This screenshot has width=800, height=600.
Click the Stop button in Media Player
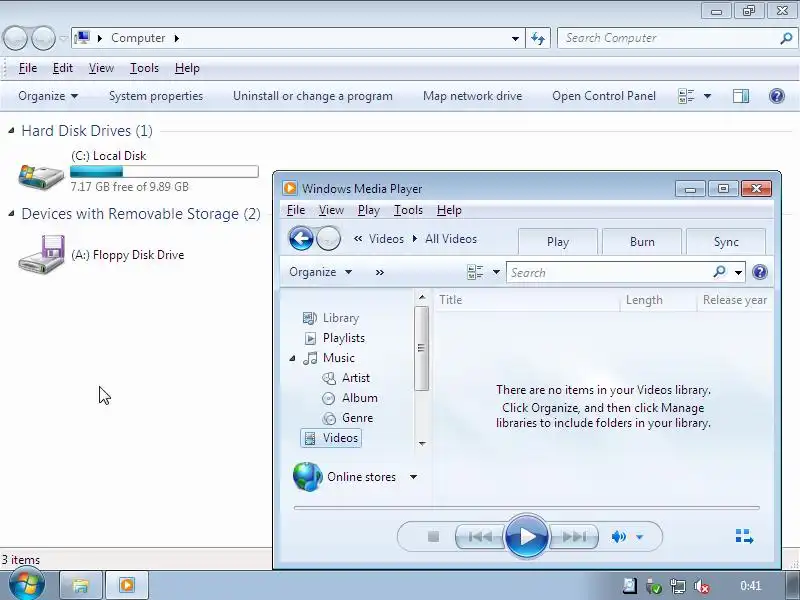[433, 536]
